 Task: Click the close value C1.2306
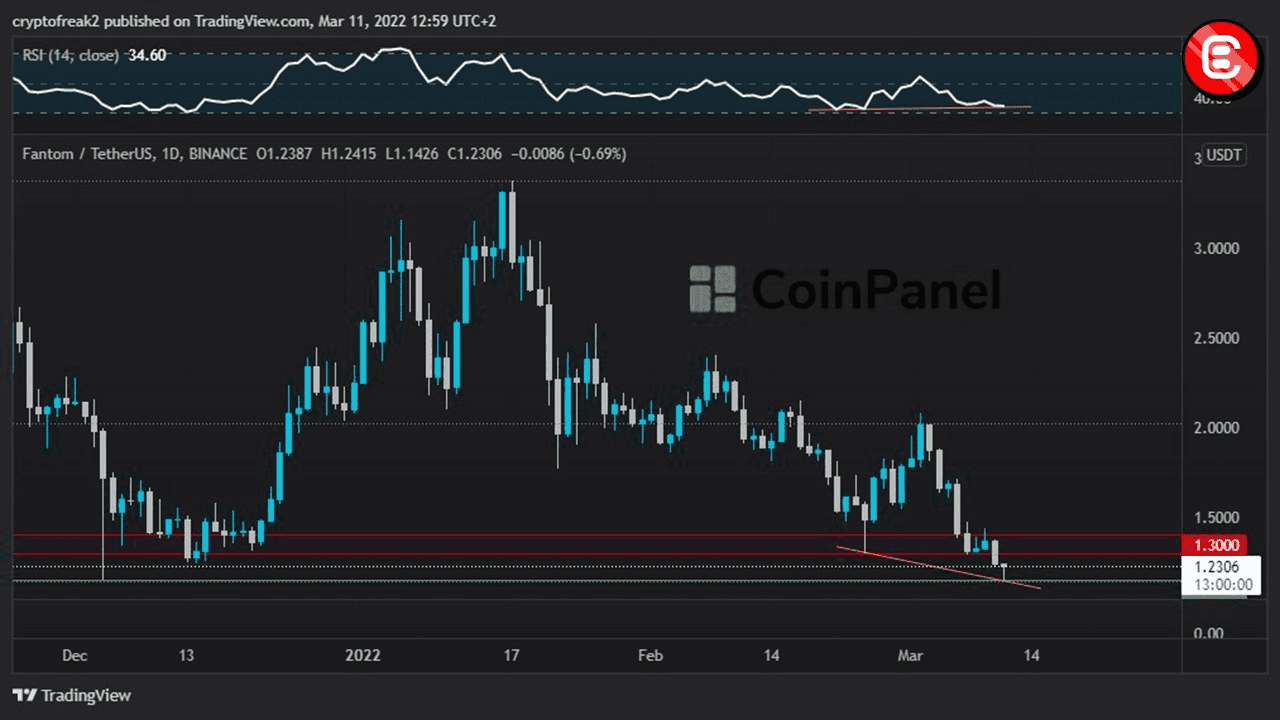[x=474, y=154]
